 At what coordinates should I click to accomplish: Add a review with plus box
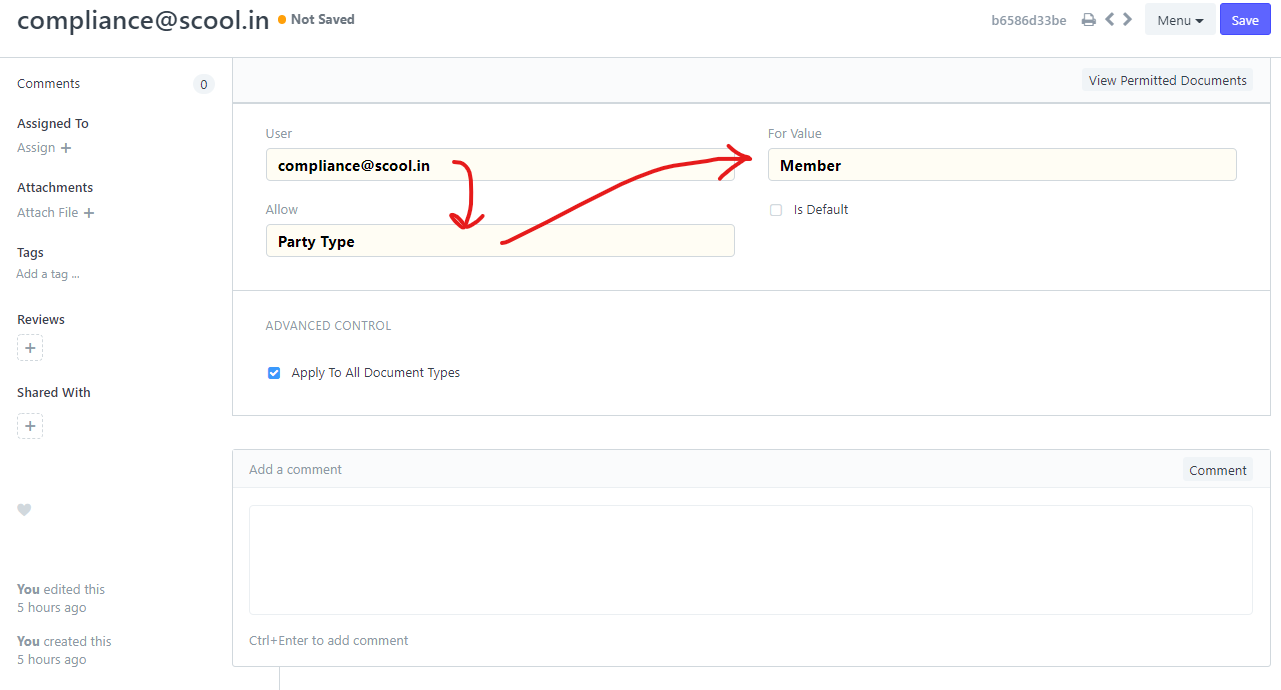30,348
